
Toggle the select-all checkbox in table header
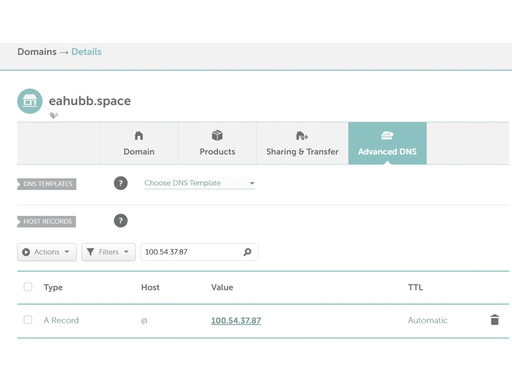click(28, 287)
